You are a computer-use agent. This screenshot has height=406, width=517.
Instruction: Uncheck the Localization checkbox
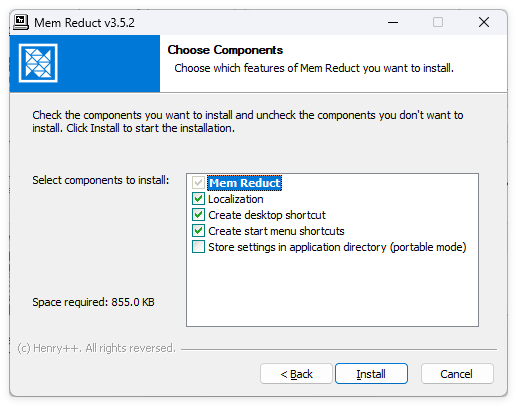pos(198,199)
